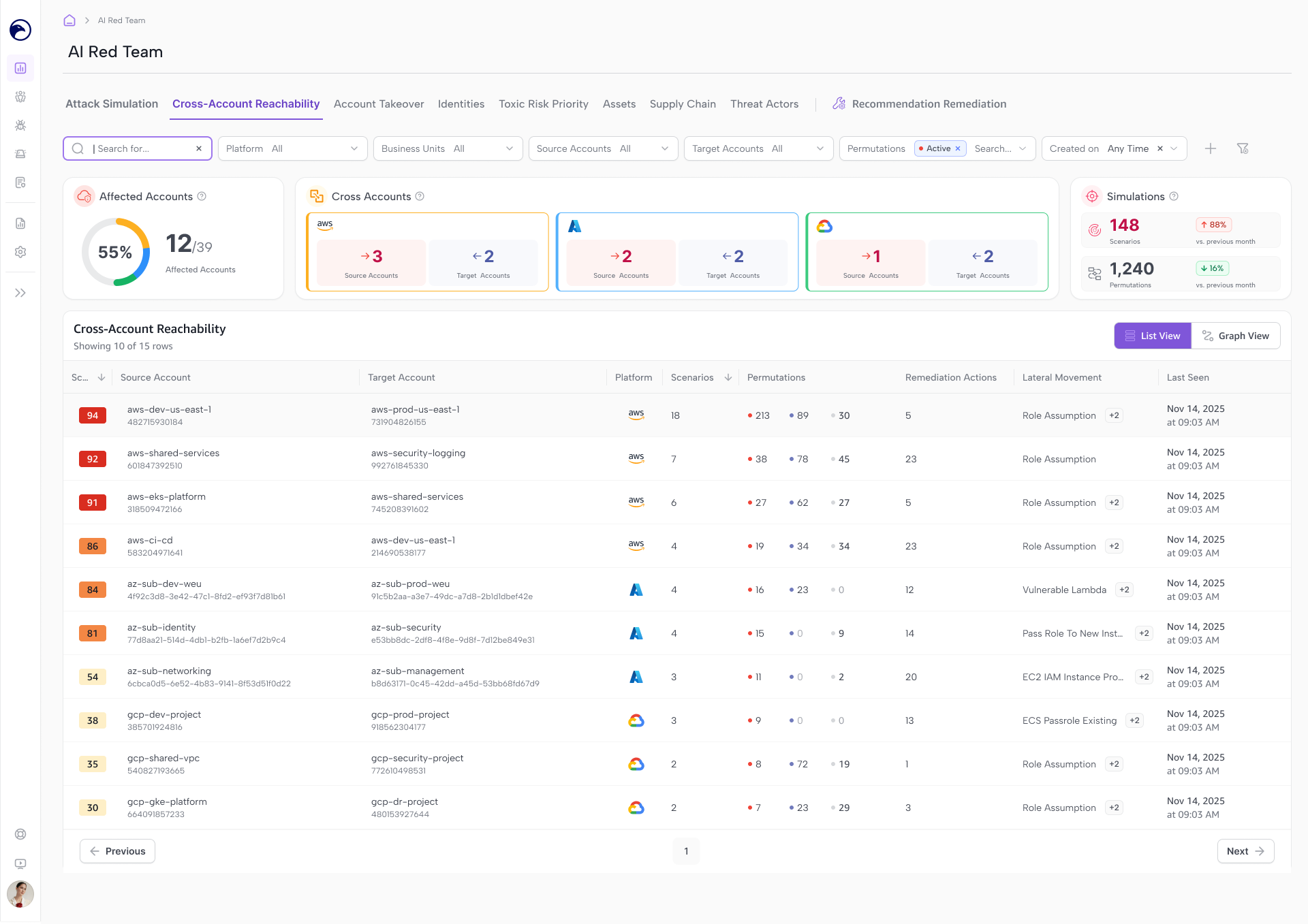Image resolution: width=1308 pixels, height=924 pixels.
Task: Click the 55% affected accounts gauge
Action: coord(116,252)
